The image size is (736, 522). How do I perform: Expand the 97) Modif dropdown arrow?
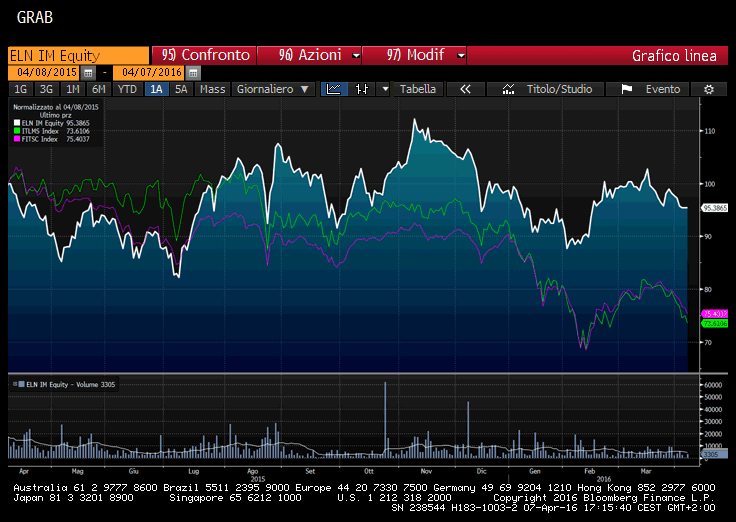(x=461, y=55)
